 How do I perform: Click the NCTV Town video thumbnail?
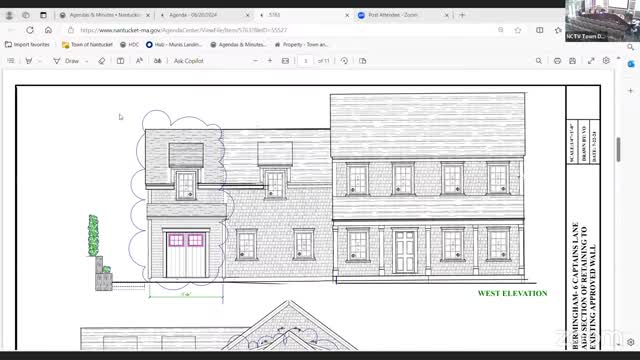(x=602, y=20)
